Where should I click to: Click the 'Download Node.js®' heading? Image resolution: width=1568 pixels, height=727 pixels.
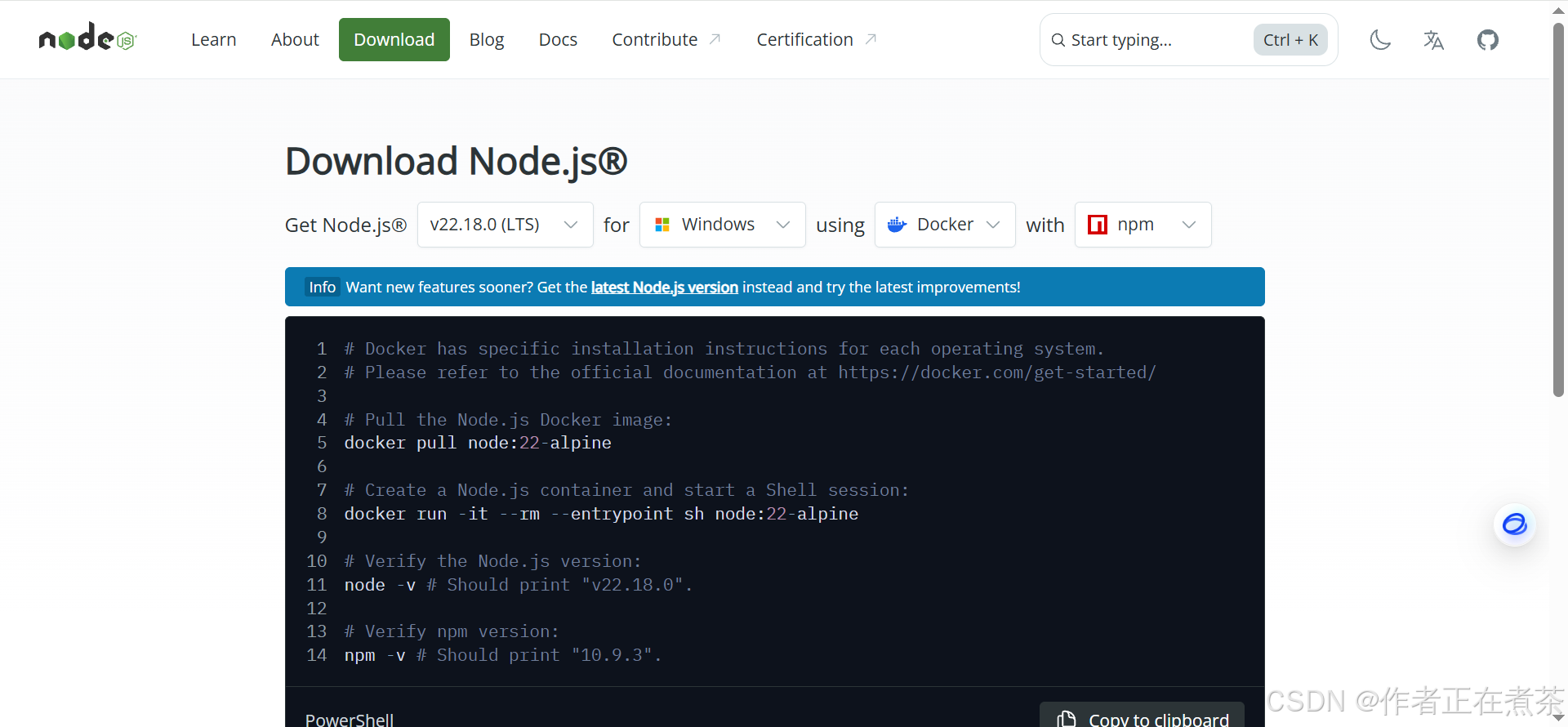(x=457, y=161)
